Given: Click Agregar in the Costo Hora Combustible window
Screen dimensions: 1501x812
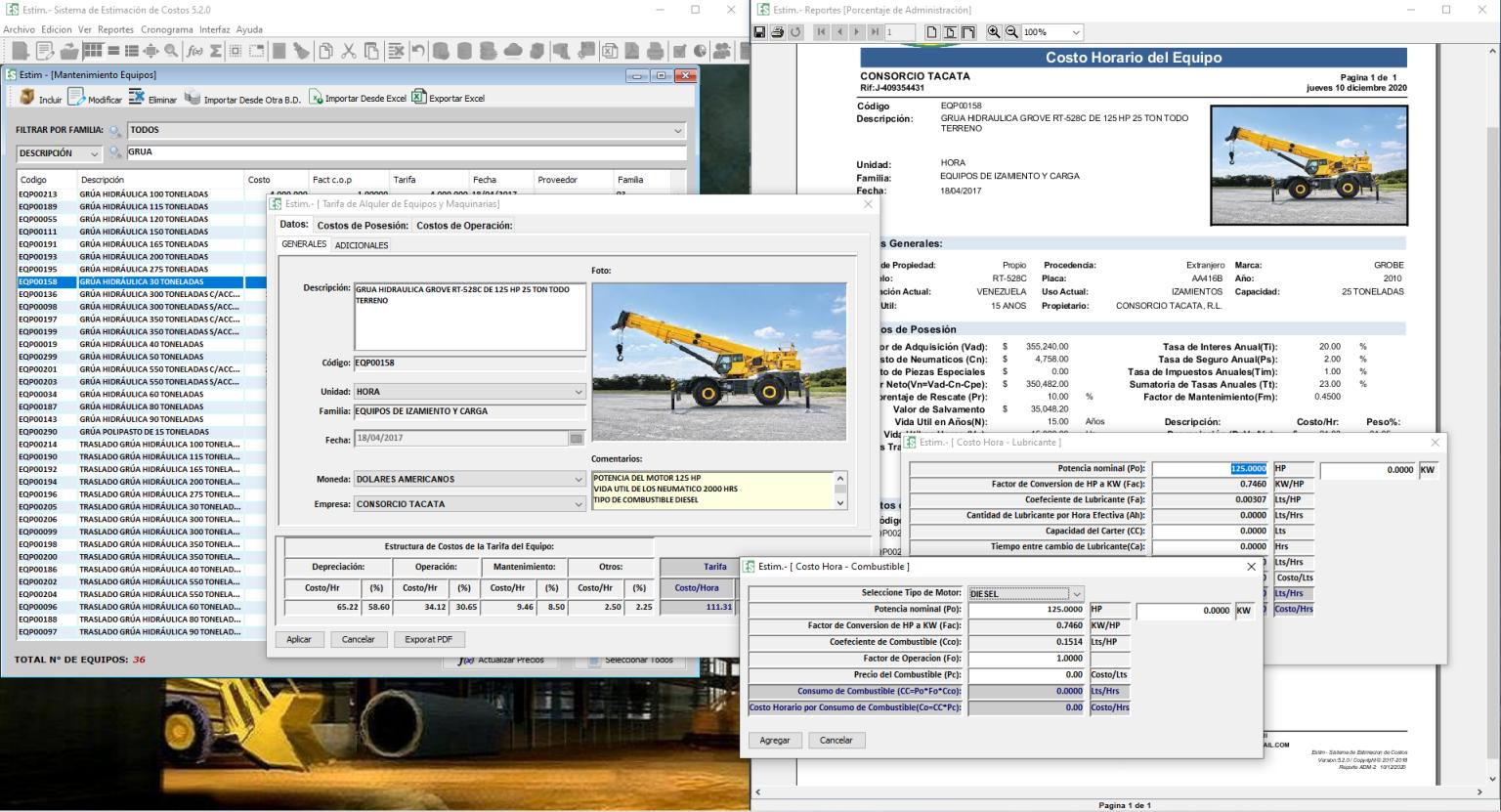Looking at the screenshot, I should click(775, 740).
